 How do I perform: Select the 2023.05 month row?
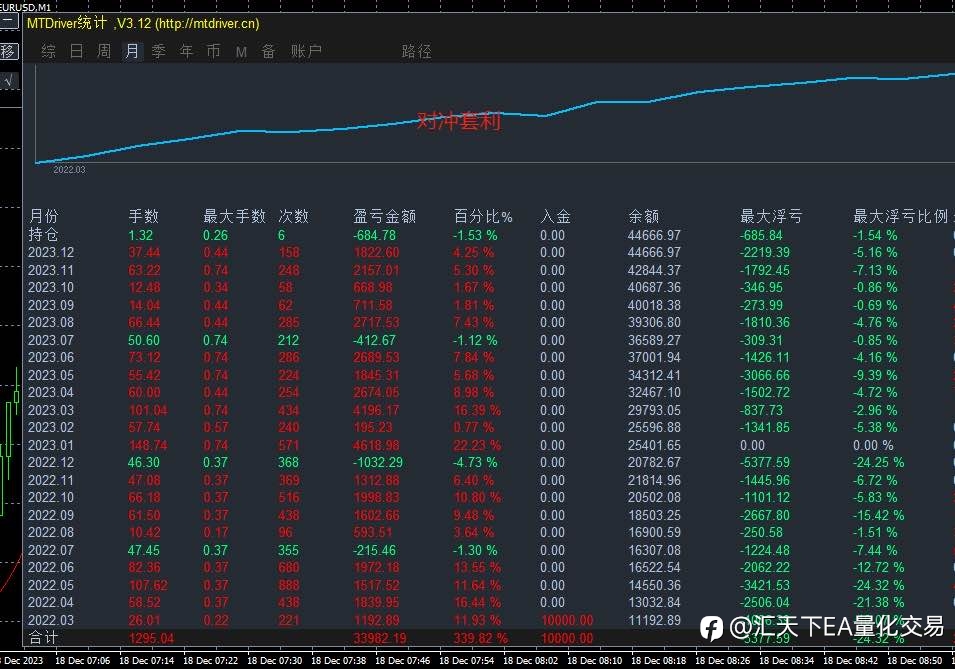(x=51, y=375)
